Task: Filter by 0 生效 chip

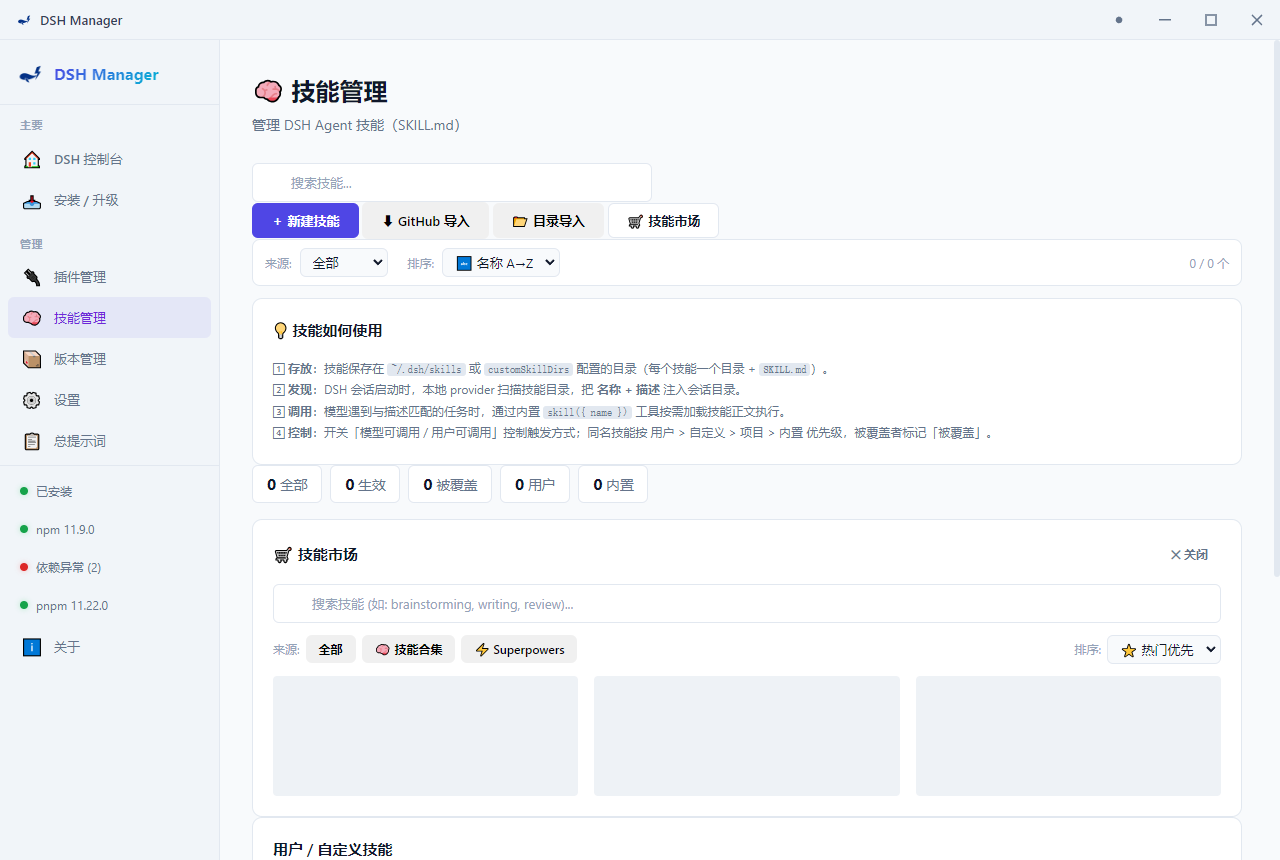Action: click(x=365, y=484)
